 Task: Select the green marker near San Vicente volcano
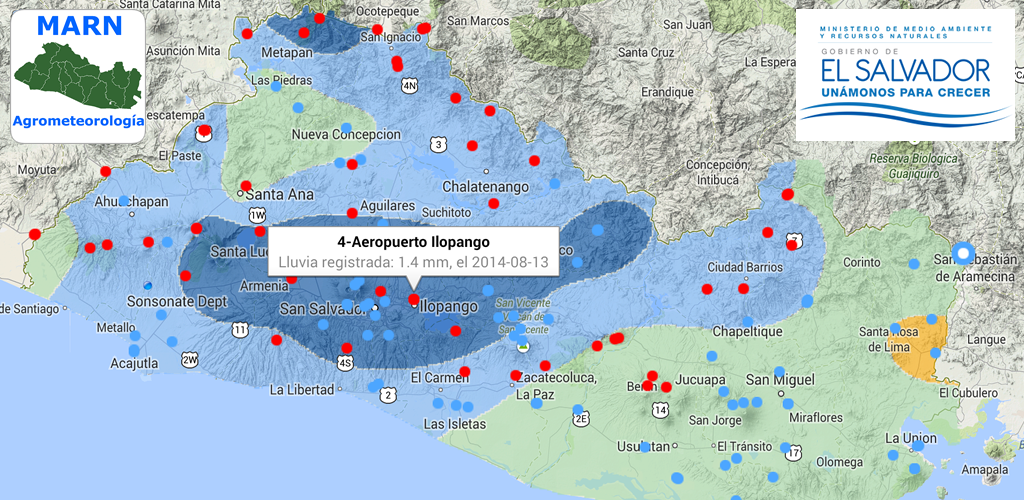pyautogui.click(x=522, y=347)
